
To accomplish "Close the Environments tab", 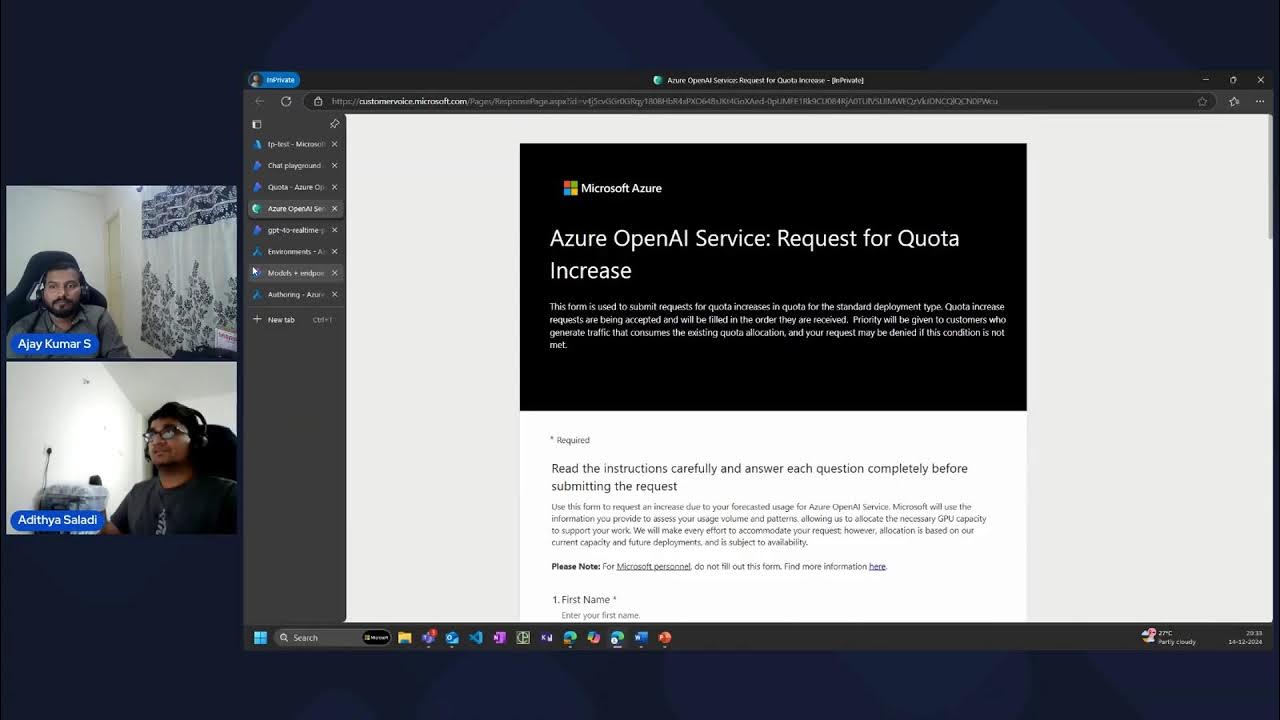I will click(x=334, y=252).
